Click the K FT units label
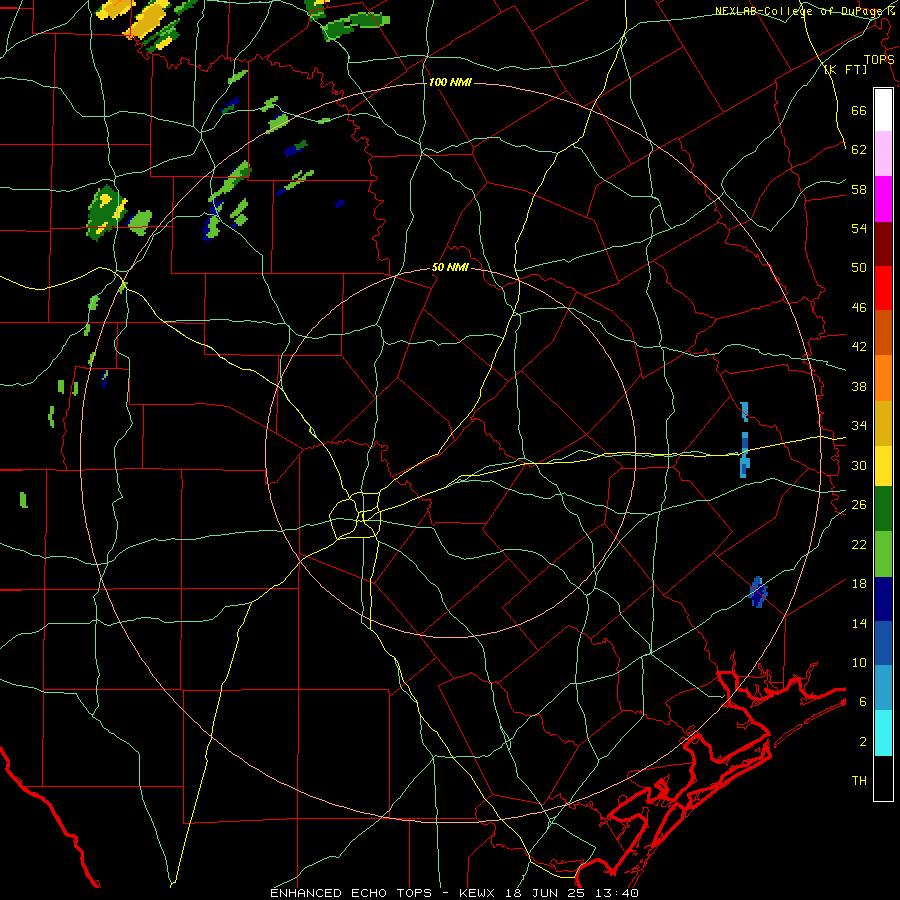 [x=845, y=70]
